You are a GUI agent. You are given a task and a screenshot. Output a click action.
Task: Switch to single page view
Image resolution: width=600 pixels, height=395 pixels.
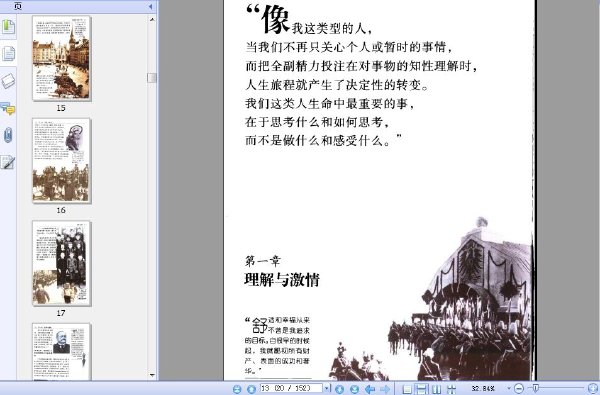(x=407, y=390)
